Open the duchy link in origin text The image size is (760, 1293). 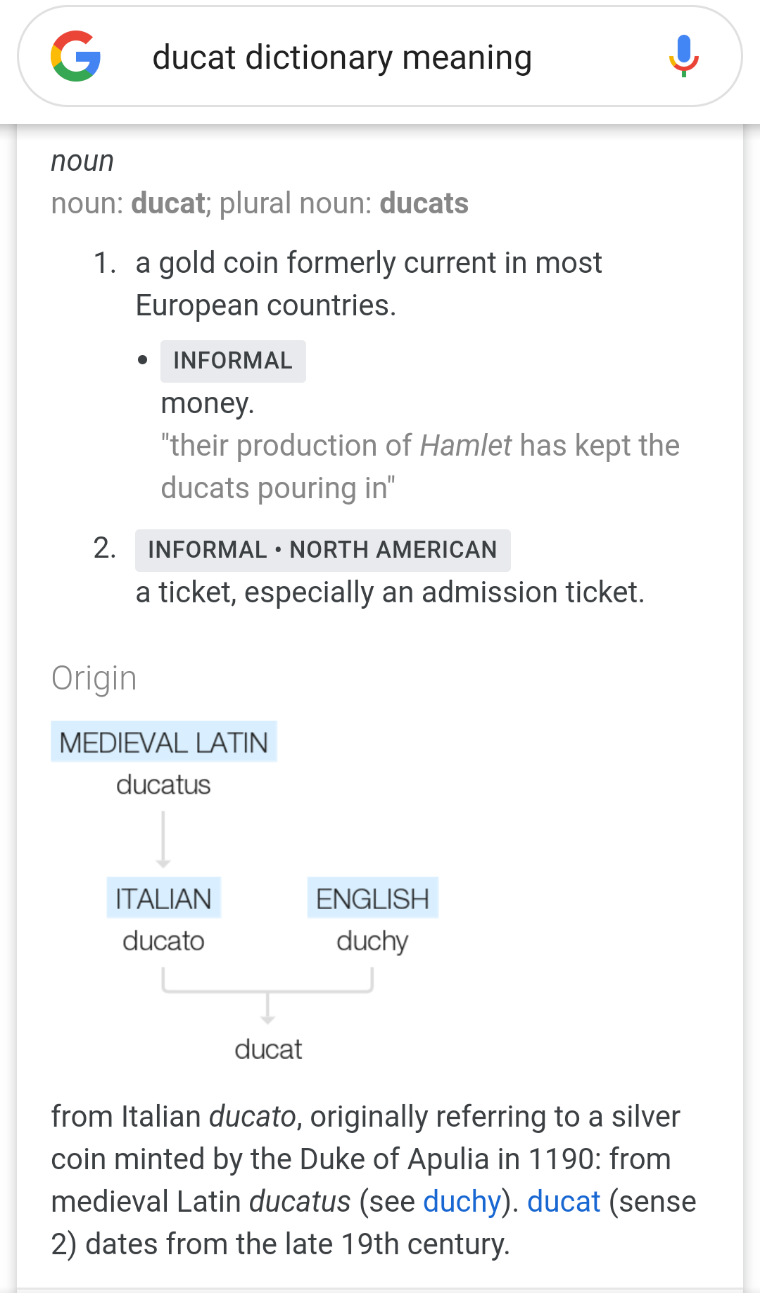(x=461, y=1201)
